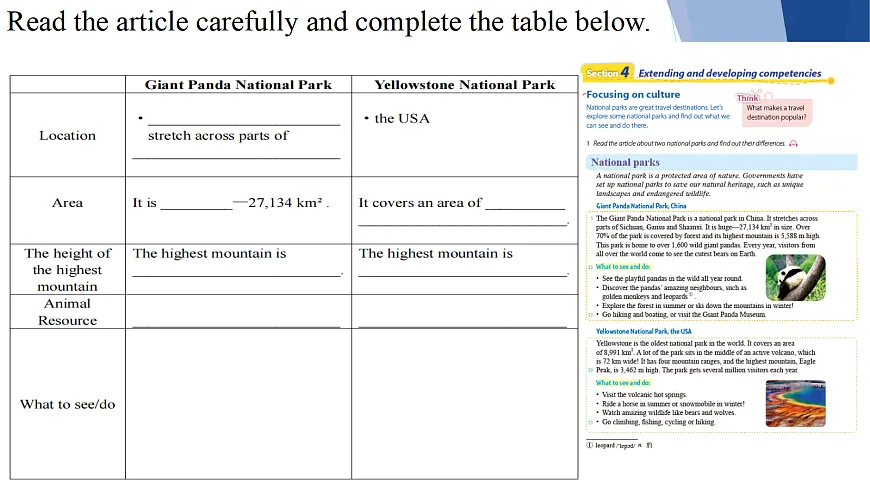Click the 'National parks' article title banner
The width and height of the screenshot is (870, 489).
[625, 162]
